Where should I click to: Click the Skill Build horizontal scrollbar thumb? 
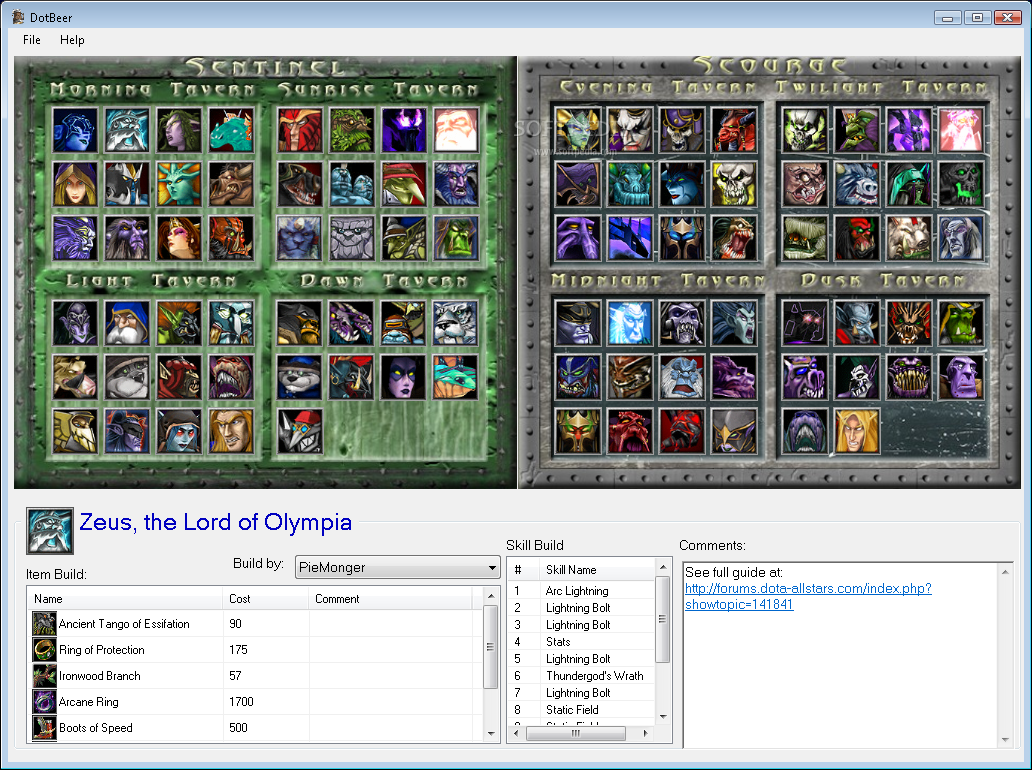[576, 733]
